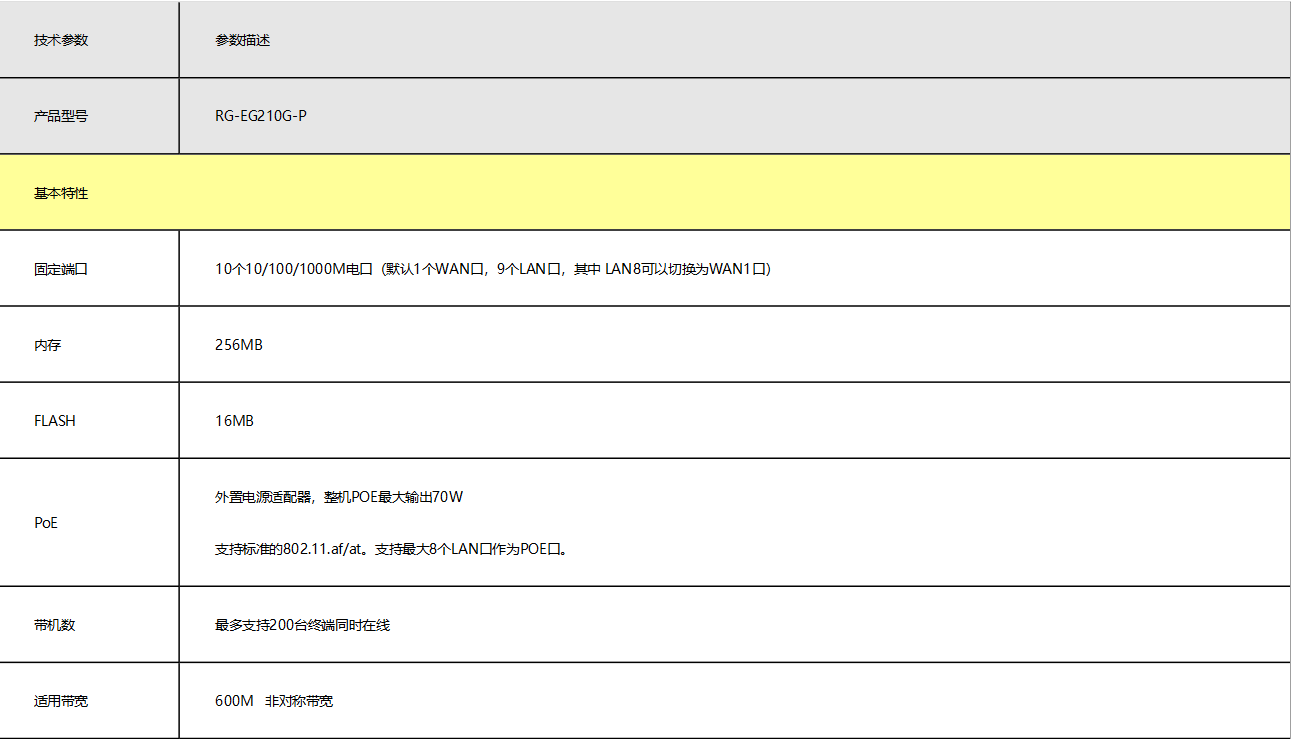Select the 产品型号 row label
This screenshot has width=1291, height=739.
coord(61,116)
